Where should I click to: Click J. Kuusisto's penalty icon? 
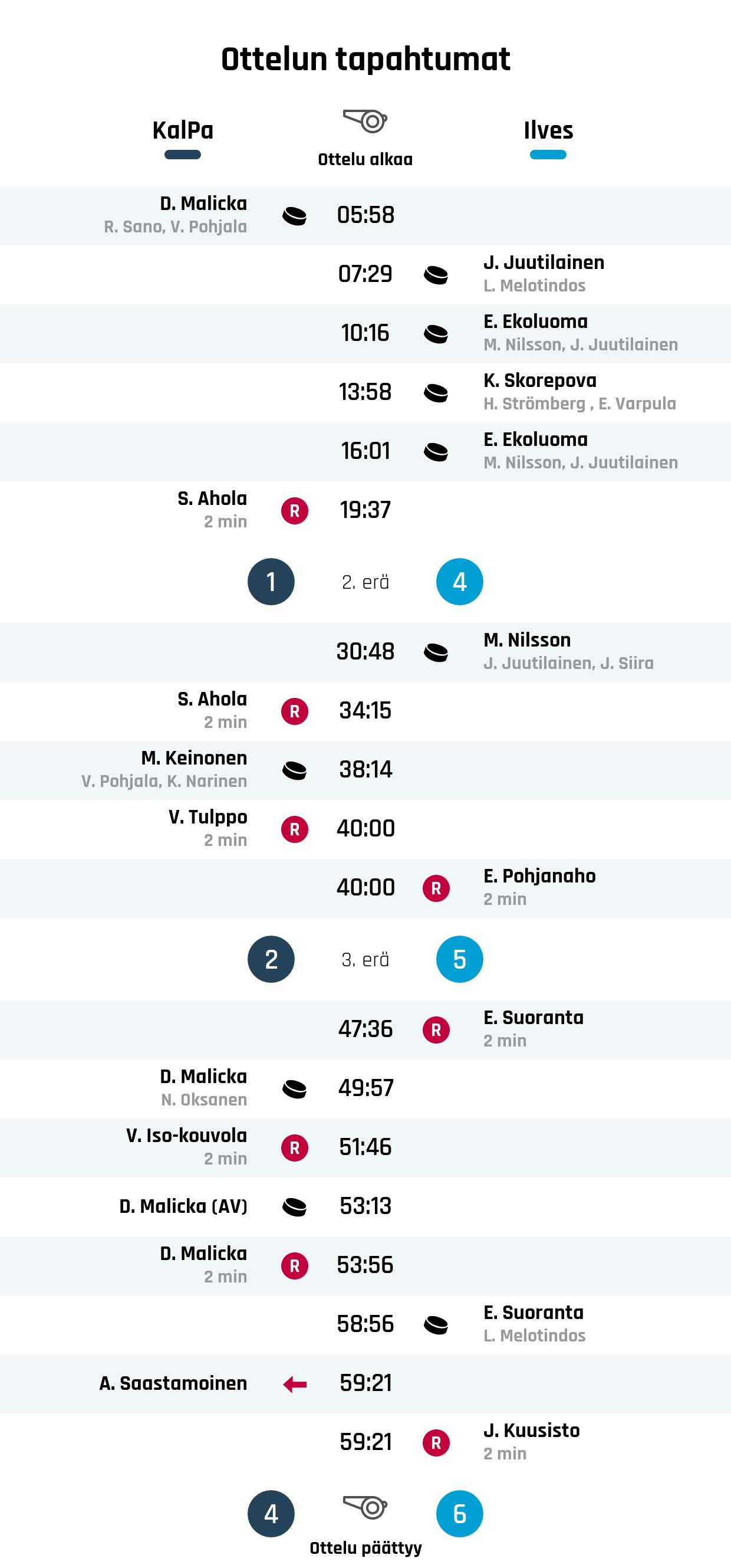(x=436, y=1442)
